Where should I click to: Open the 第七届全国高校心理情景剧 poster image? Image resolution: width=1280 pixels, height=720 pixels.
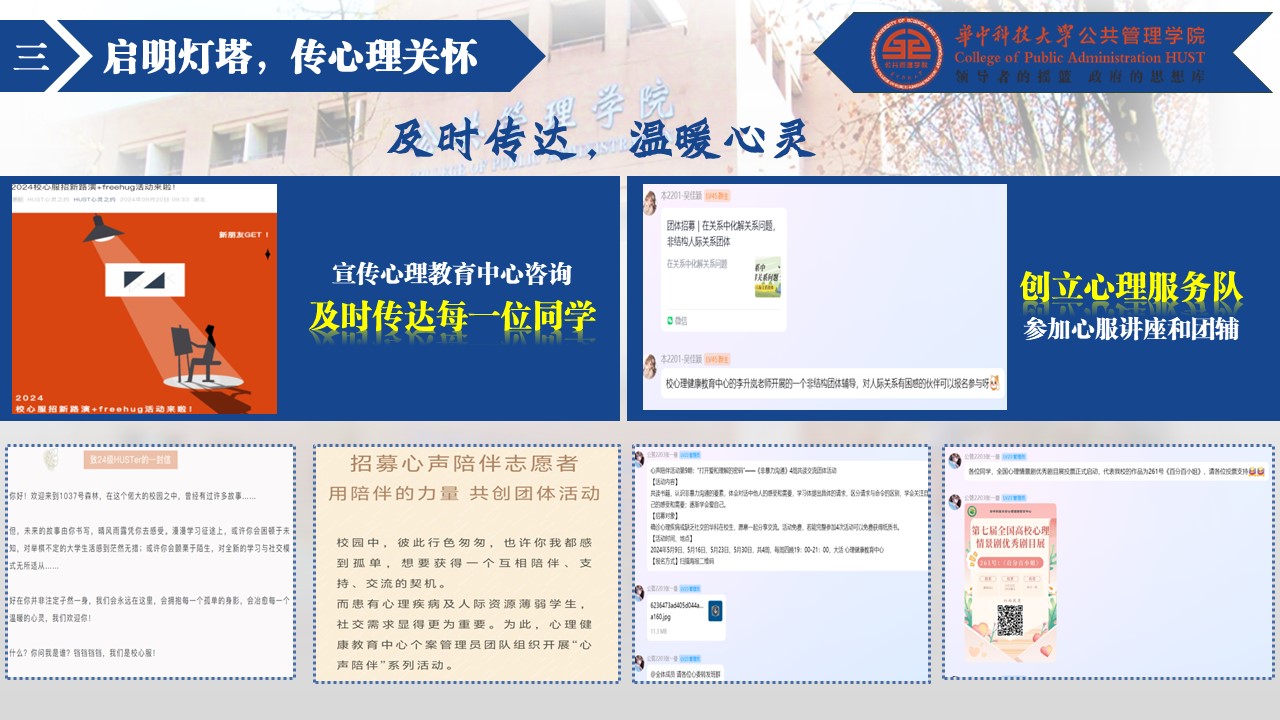coord(1010,575)
